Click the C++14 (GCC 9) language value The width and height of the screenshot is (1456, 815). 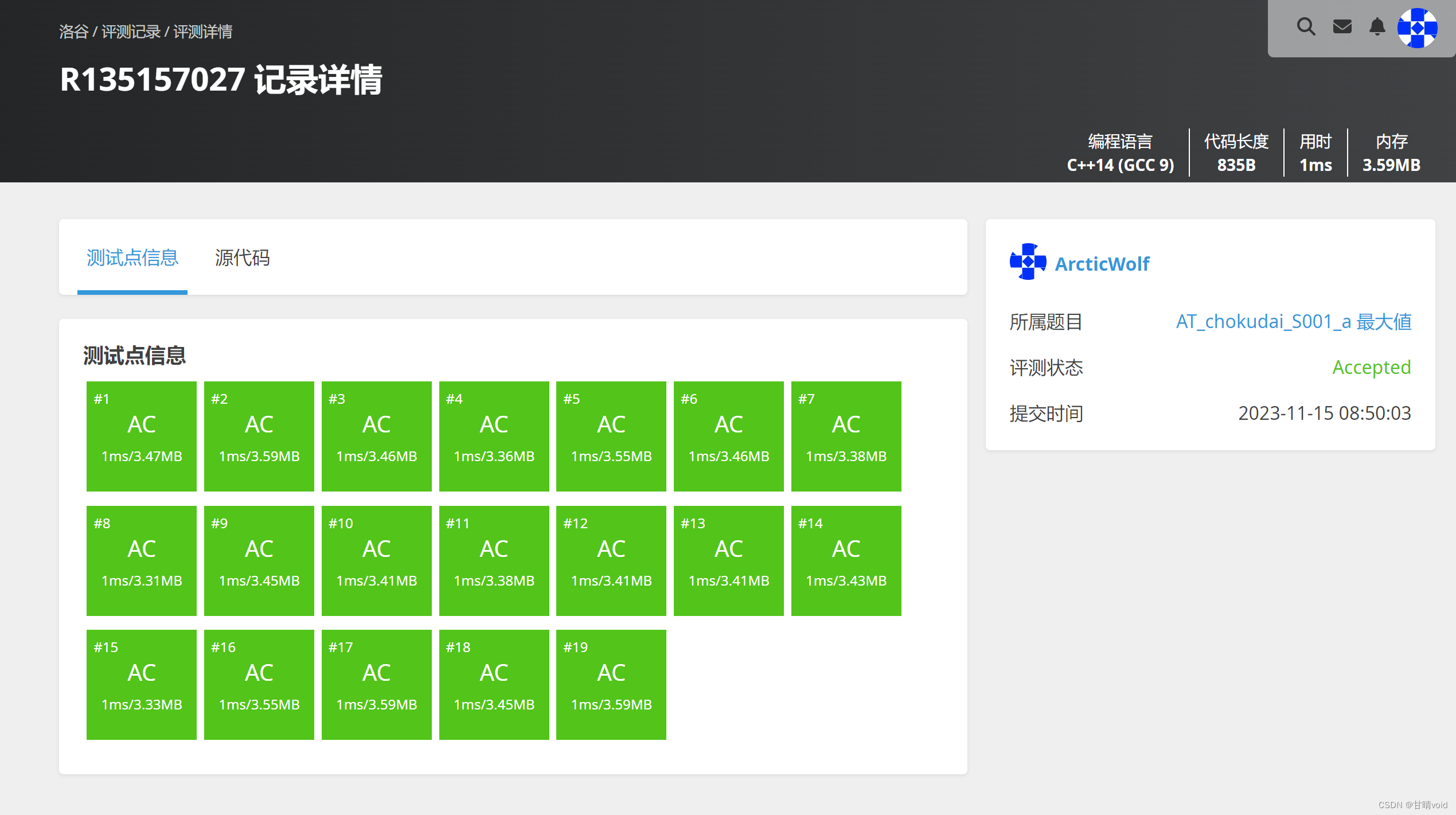click(x=1120, y=165)
